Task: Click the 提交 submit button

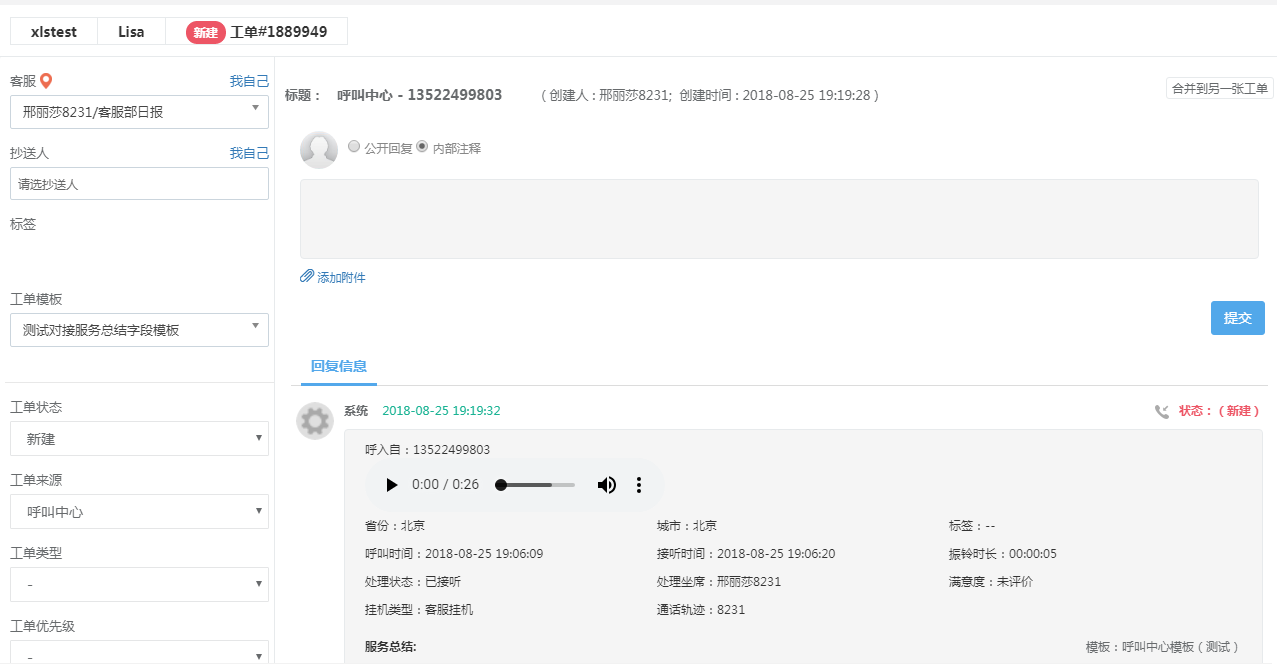Action: (x=1238, y=318)
